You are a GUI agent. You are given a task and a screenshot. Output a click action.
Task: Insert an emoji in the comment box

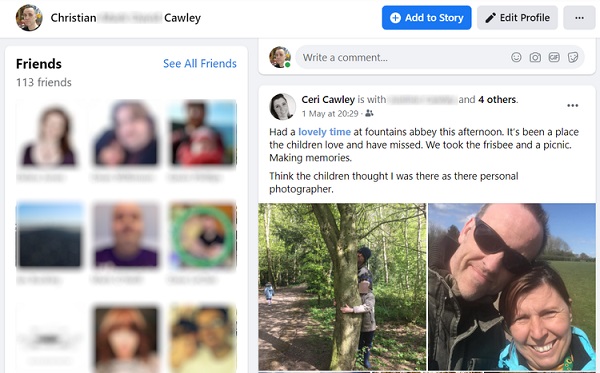click(x=516, y=57)
